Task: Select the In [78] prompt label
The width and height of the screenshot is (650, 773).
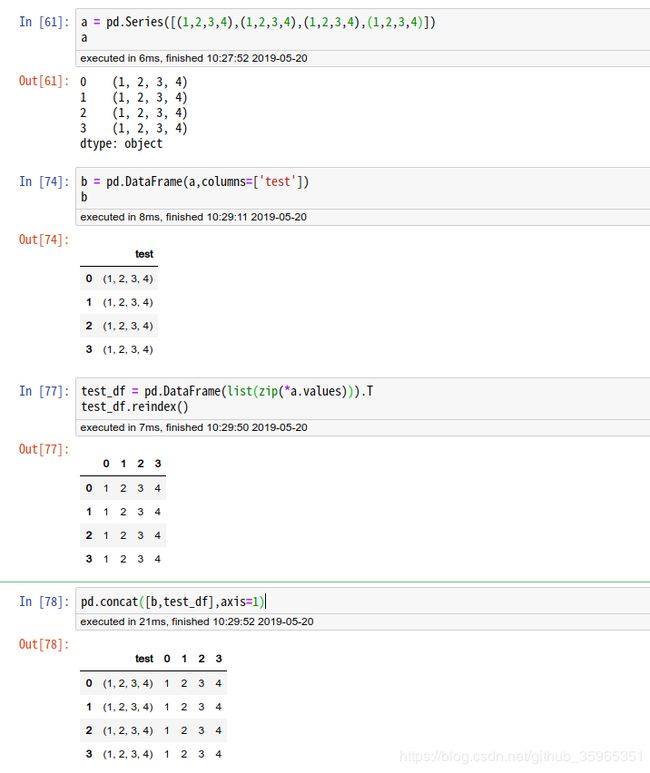Action: tap(44, 601)
